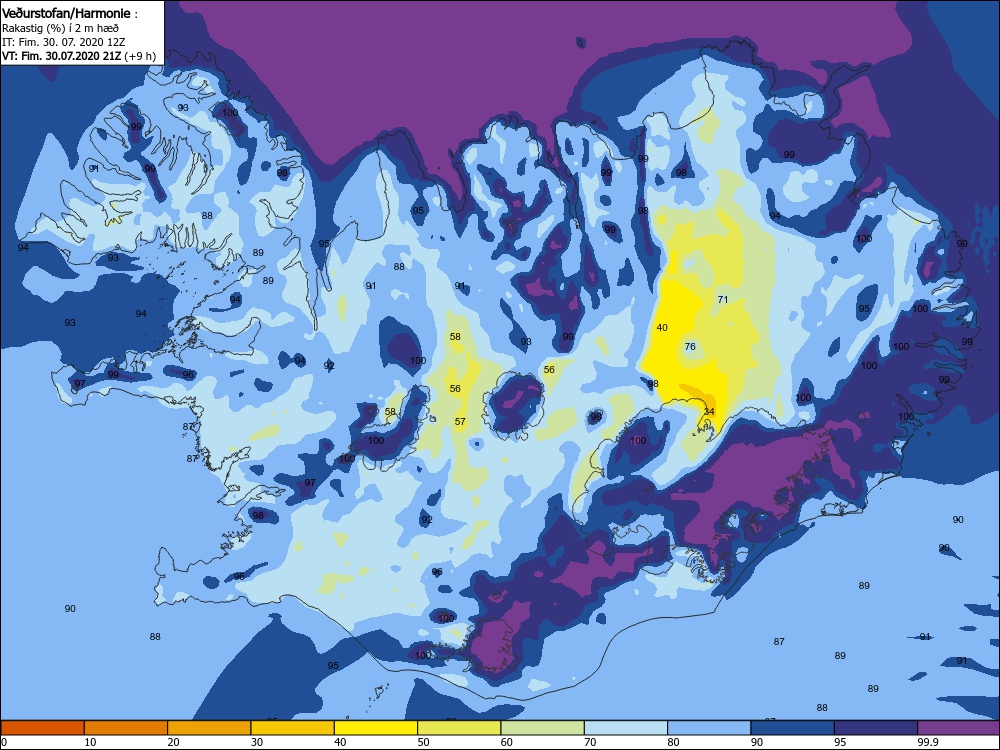Viewport: 1000px width, 750px height.
Task: Choose the dark indigo 95–99.9 legend swatch
Action: (x=876, y=728)
